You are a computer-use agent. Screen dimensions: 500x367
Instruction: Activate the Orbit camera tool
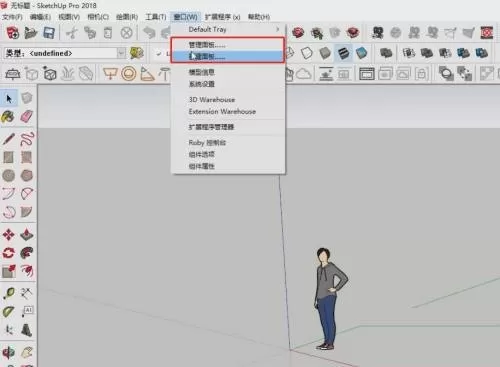(9, 352)
